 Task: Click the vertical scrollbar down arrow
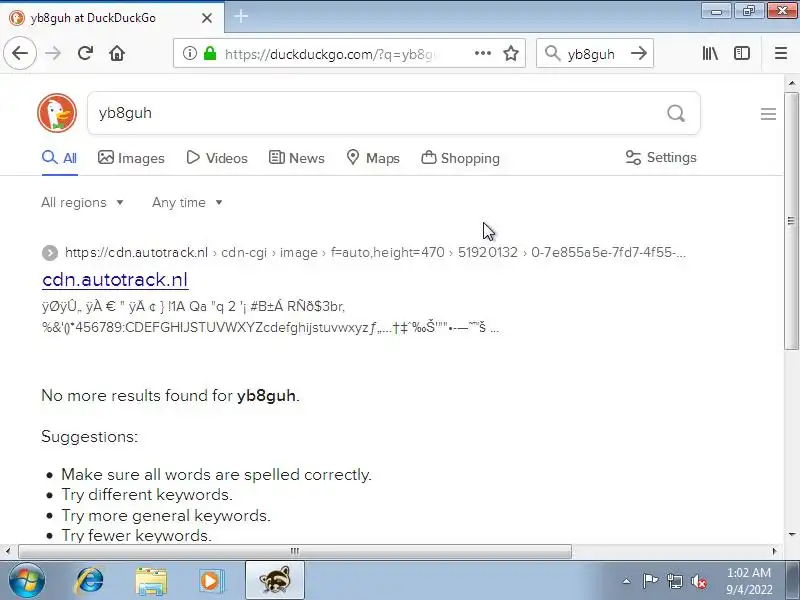point(791,534)
